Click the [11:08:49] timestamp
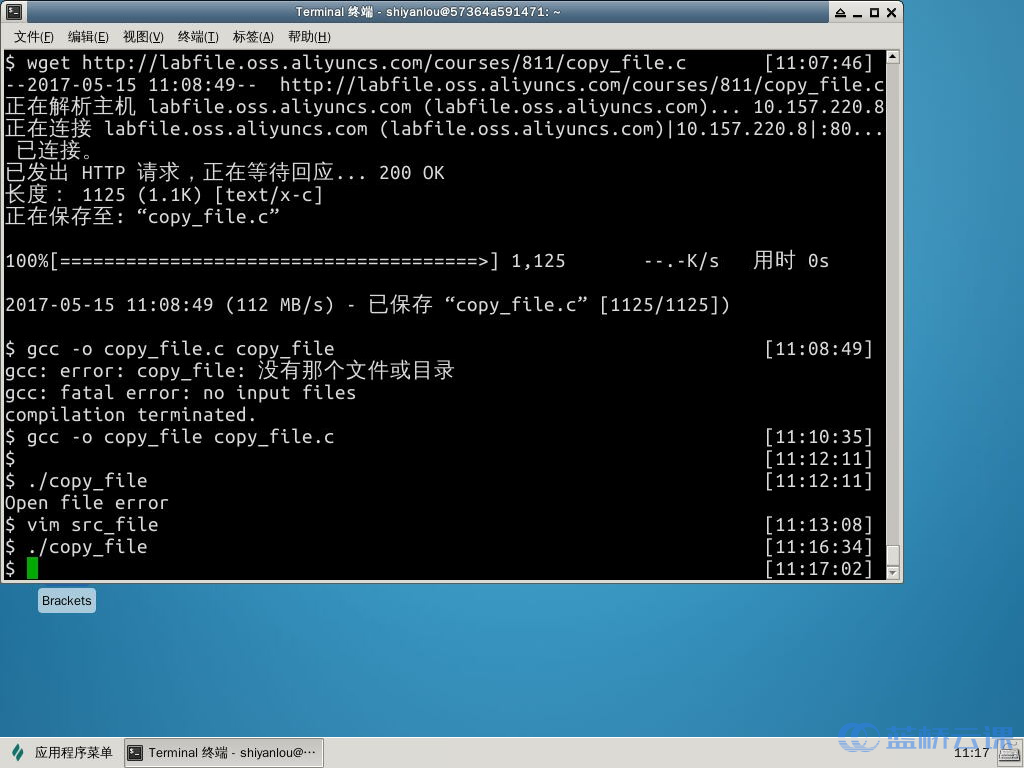This screenshot has height=768, width=1024. 818,349
